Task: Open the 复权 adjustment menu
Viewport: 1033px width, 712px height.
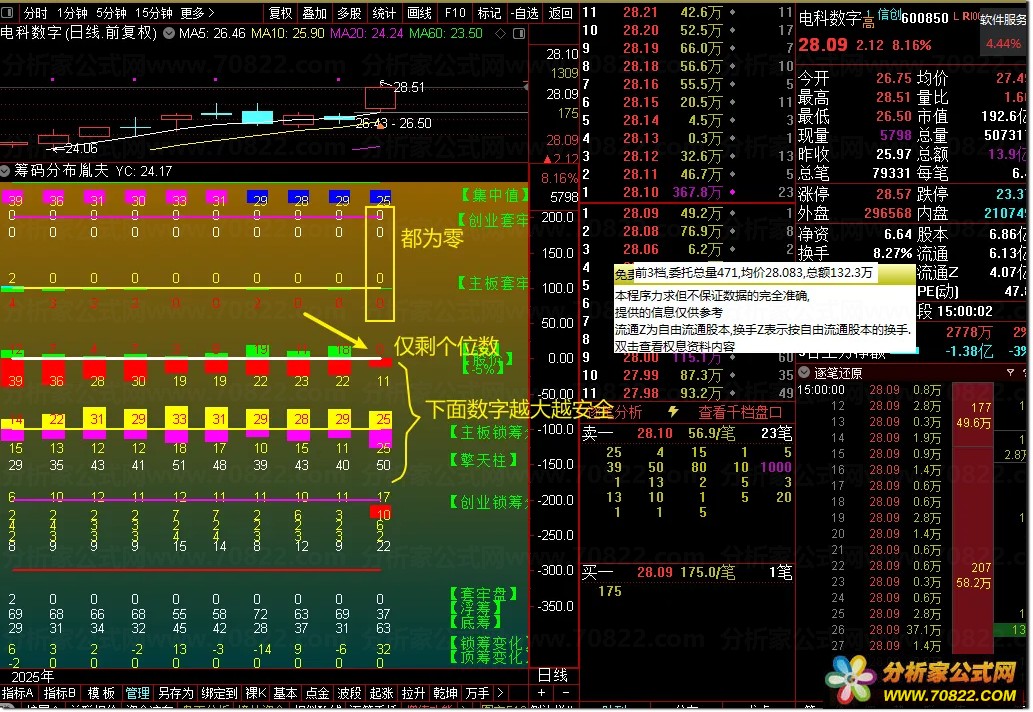Action: pyautogui.click(x=280, y=13)
